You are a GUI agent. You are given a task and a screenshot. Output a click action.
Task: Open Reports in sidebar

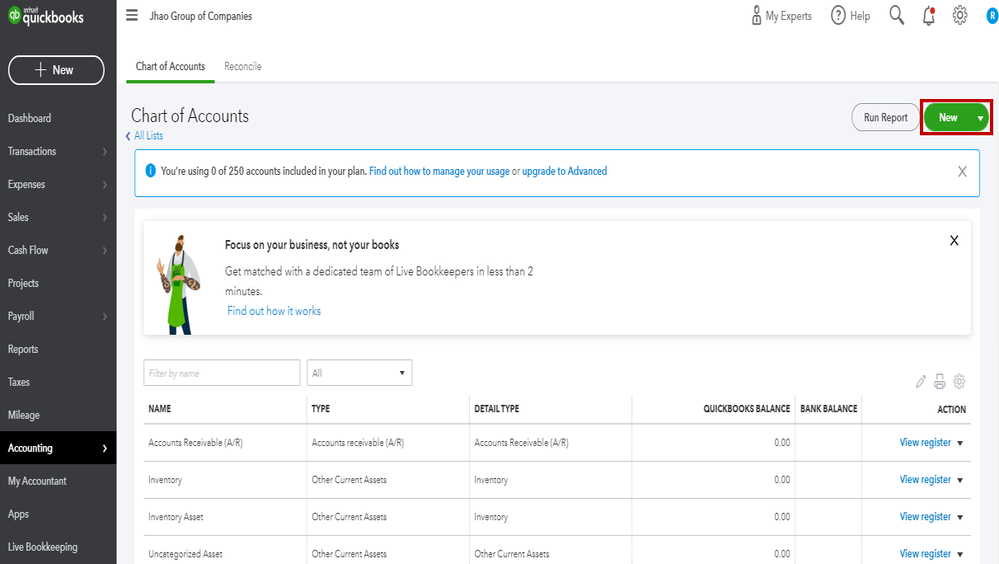(x=23, y=349)
